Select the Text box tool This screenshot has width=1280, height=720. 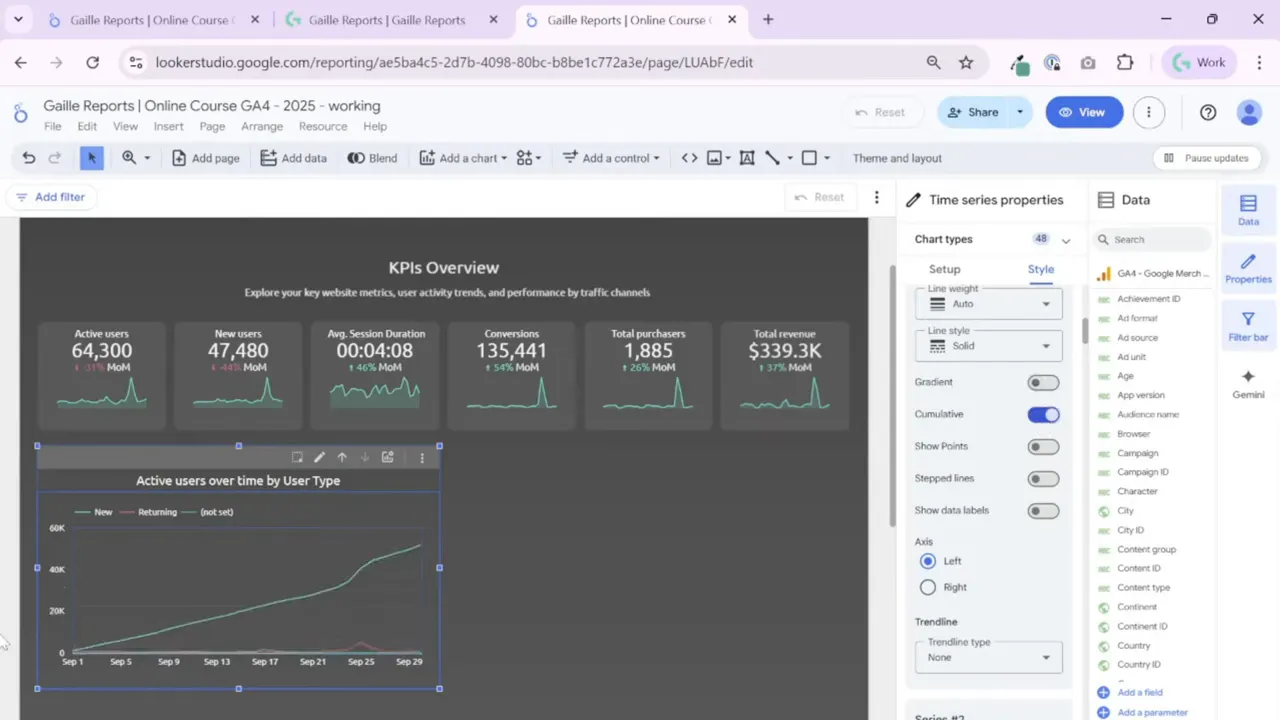(746, 158)
